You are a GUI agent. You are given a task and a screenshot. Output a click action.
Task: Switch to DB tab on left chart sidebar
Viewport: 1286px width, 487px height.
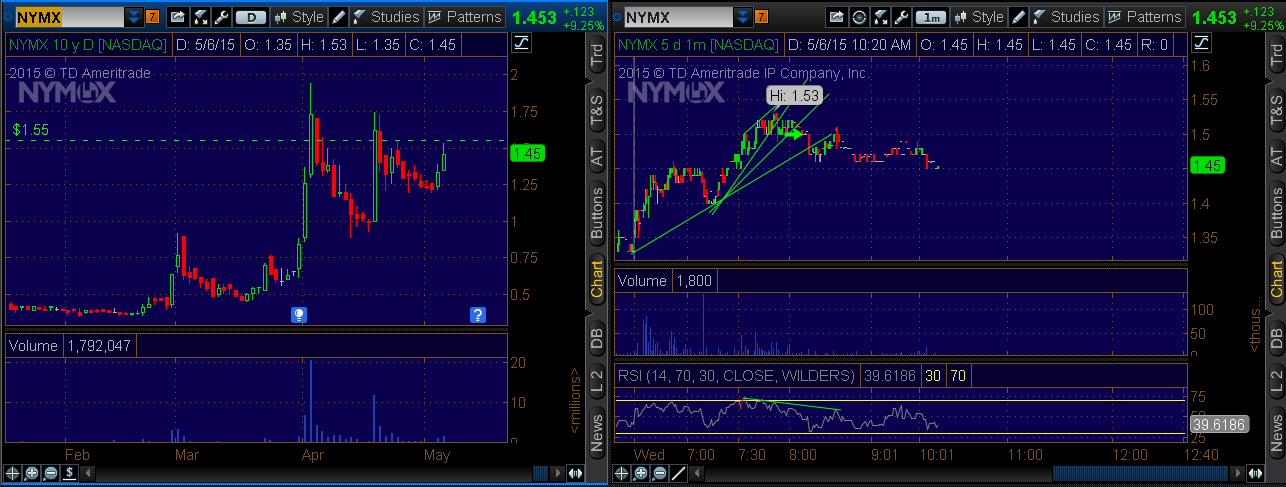(x=597, y=338)
